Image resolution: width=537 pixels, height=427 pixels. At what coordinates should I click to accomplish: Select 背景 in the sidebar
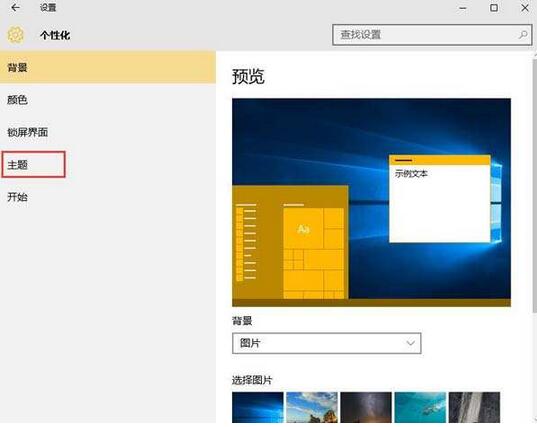tap(108, 67)
